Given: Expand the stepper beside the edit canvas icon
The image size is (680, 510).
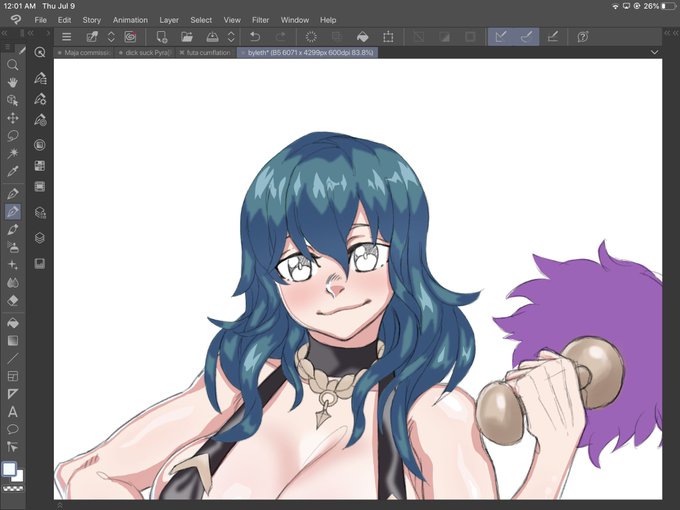Looking at the screenshot, I should point(111,37).
